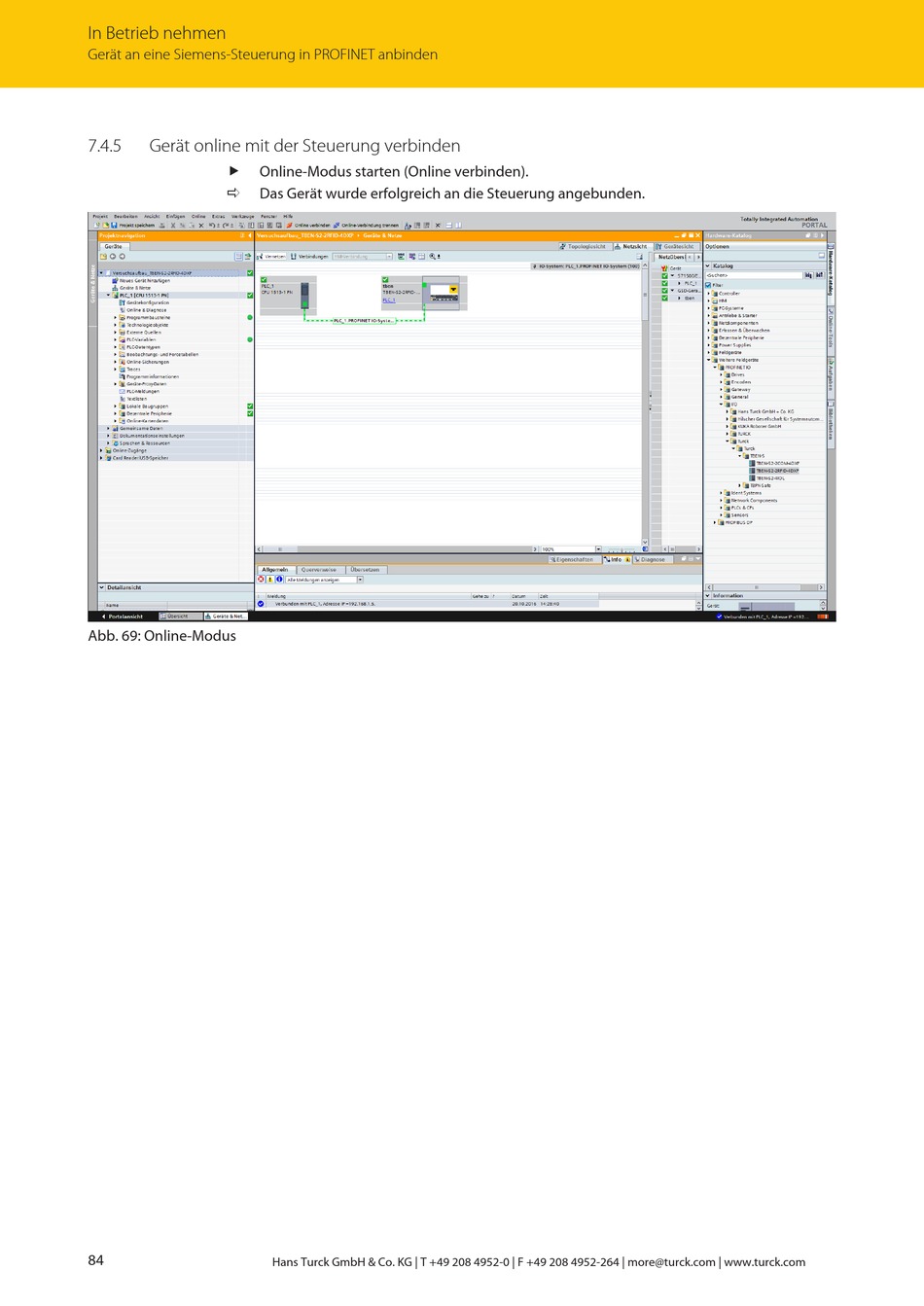This screenshot has width=924, height=1306.
Task: Click the Vernetzen button
Action: (272, 257)
